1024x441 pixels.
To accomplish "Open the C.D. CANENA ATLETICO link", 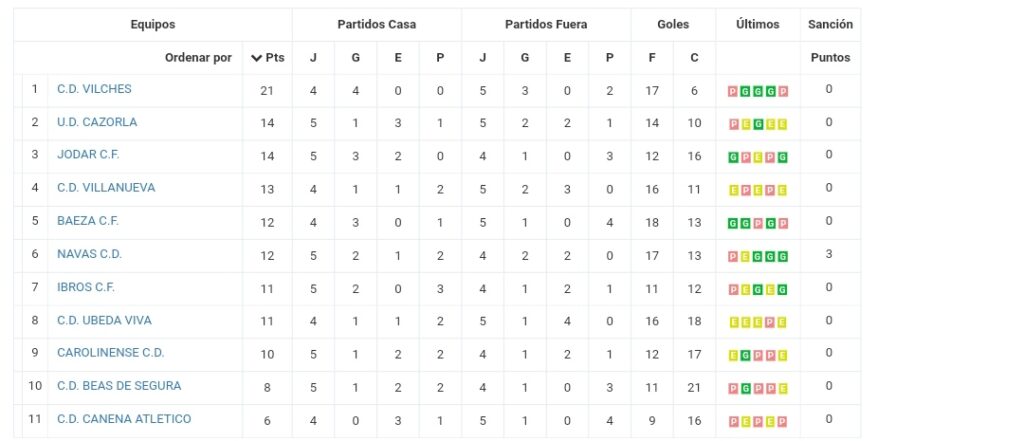I will pyautogui.click(x=124, y=419).
